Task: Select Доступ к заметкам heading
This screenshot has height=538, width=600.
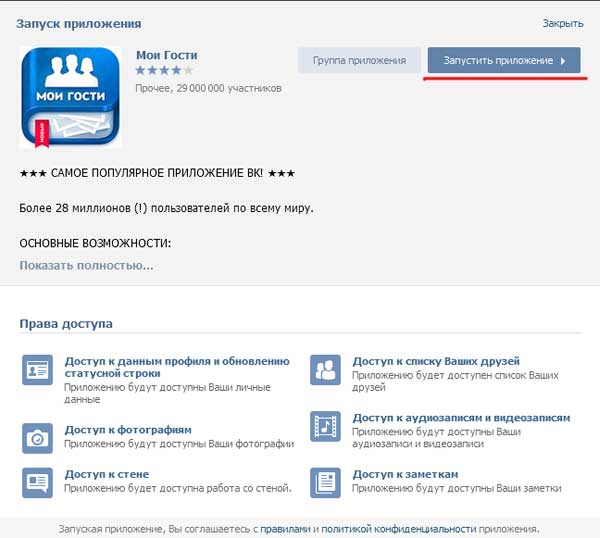Action: click(x=405, y=474)
